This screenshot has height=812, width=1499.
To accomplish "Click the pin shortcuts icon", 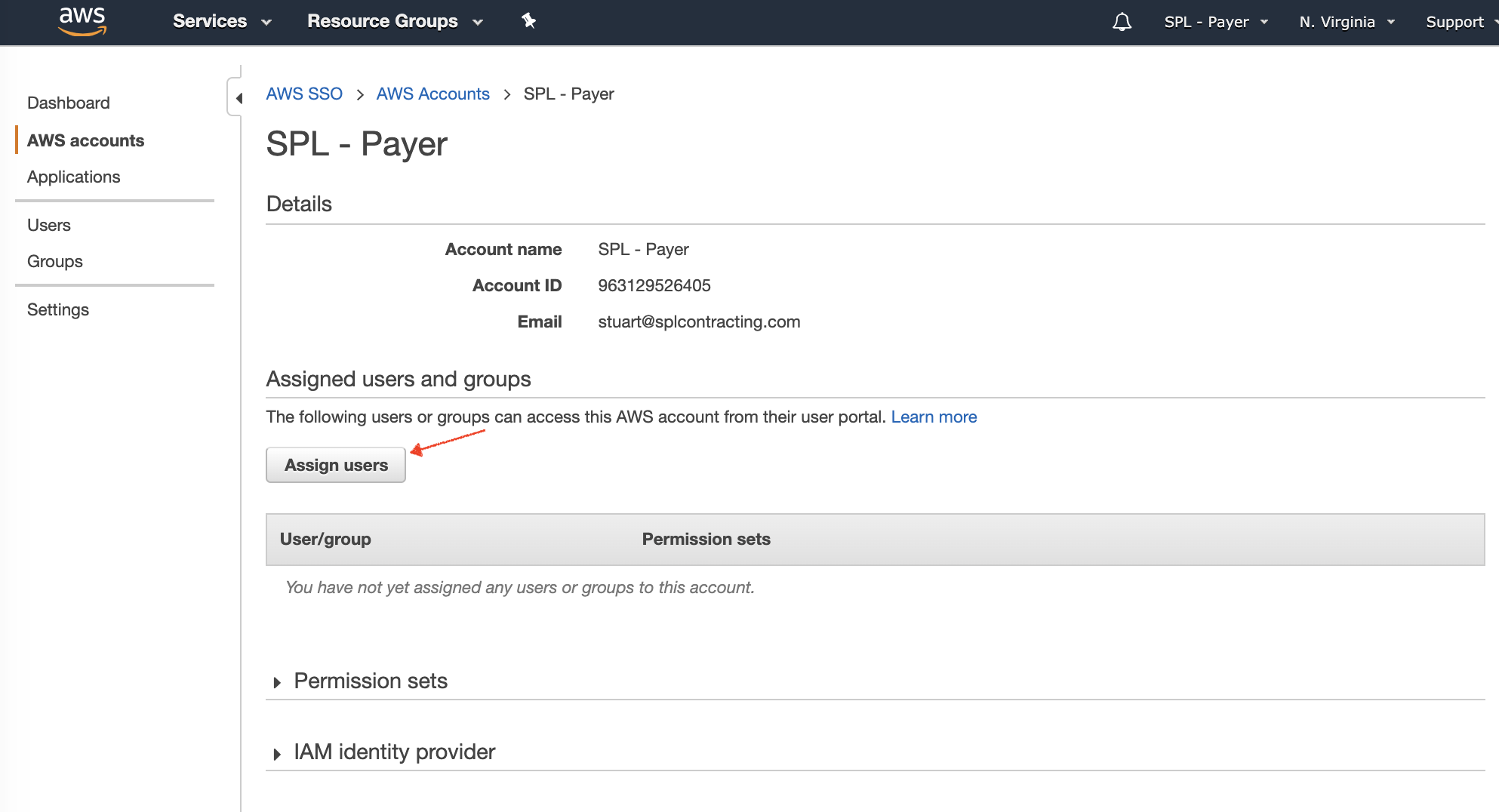I will coord(528,21).
